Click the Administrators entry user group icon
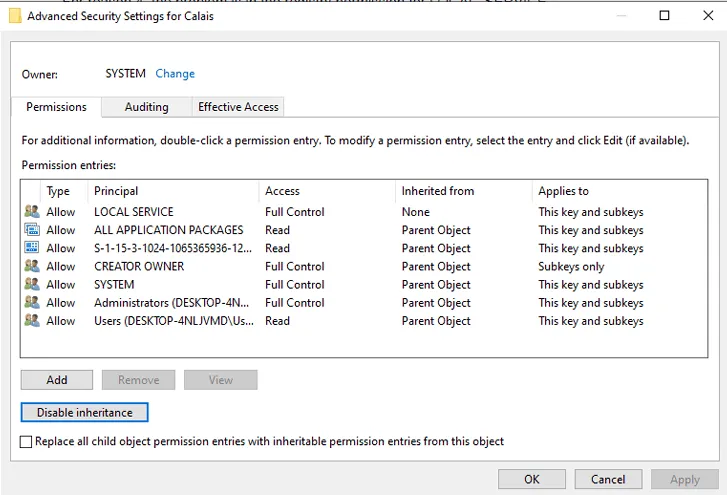727x495 pixels. pyautogui.click(x=32, y=302)
